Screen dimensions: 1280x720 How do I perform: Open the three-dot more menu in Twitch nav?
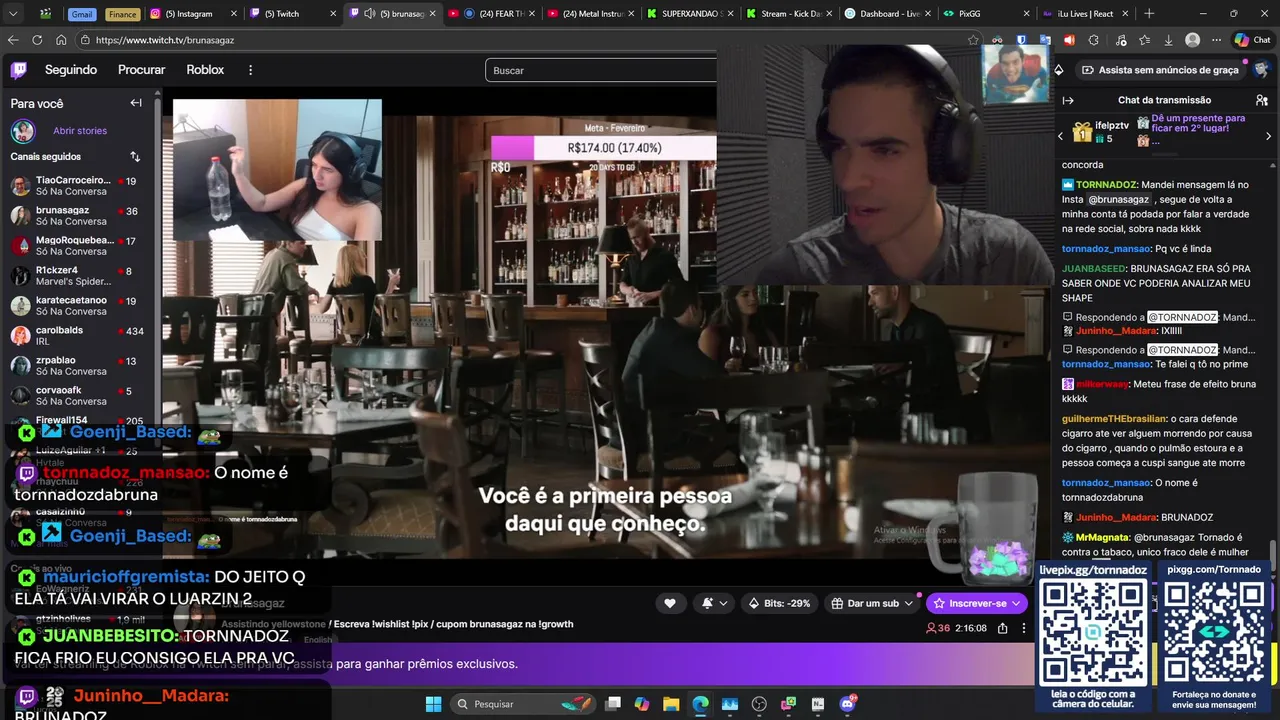click(250, 70)
